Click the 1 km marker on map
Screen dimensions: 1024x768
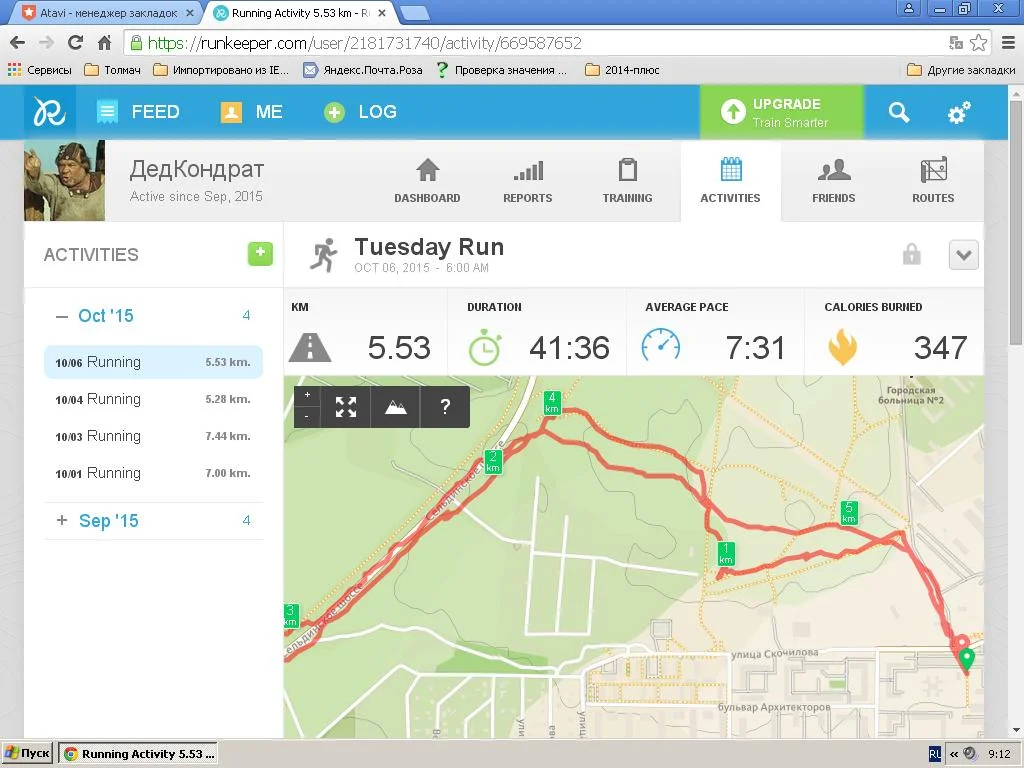tap(726, 554)
